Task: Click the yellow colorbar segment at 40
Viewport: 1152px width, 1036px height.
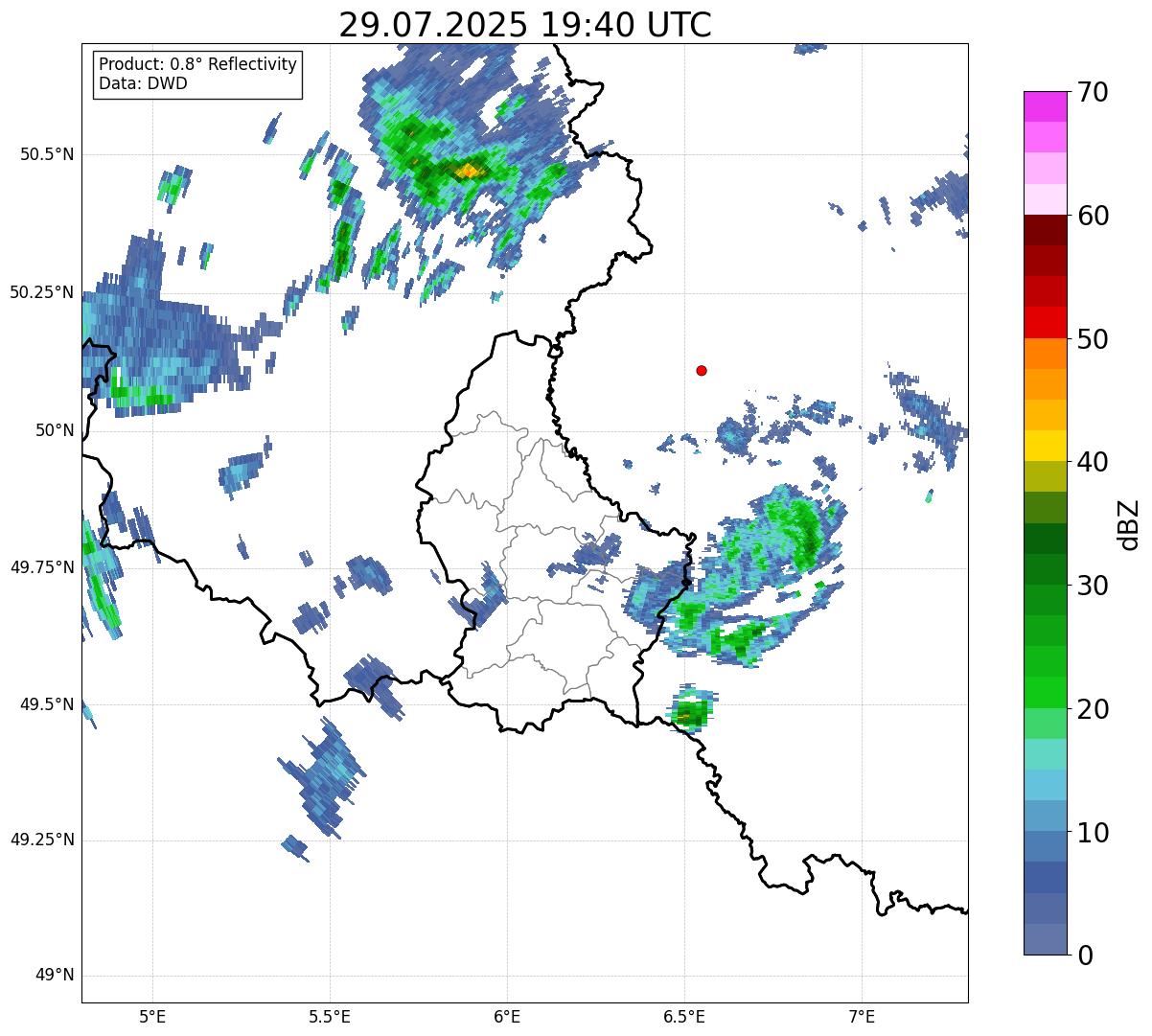Action: (1045, 446)
